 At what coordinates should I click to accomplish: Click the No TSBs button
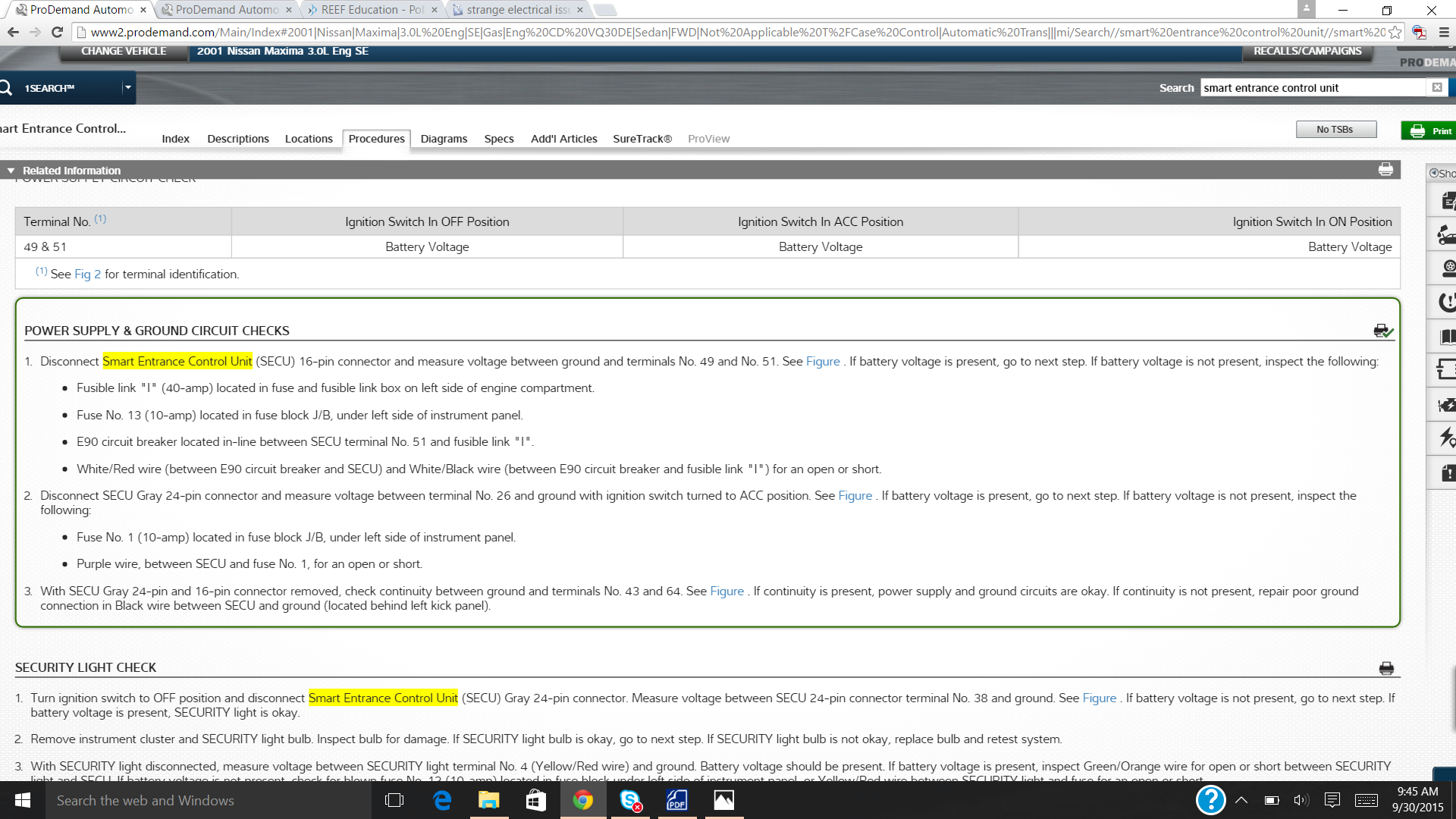pyautogui.click(x=1335, y=130)
